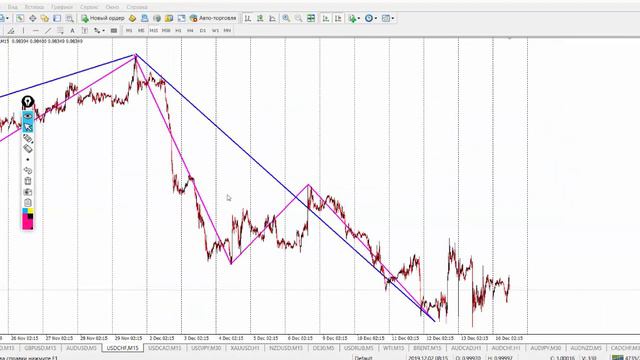Open templates dropdown
The image size is (640, 360).
(388, 18)
